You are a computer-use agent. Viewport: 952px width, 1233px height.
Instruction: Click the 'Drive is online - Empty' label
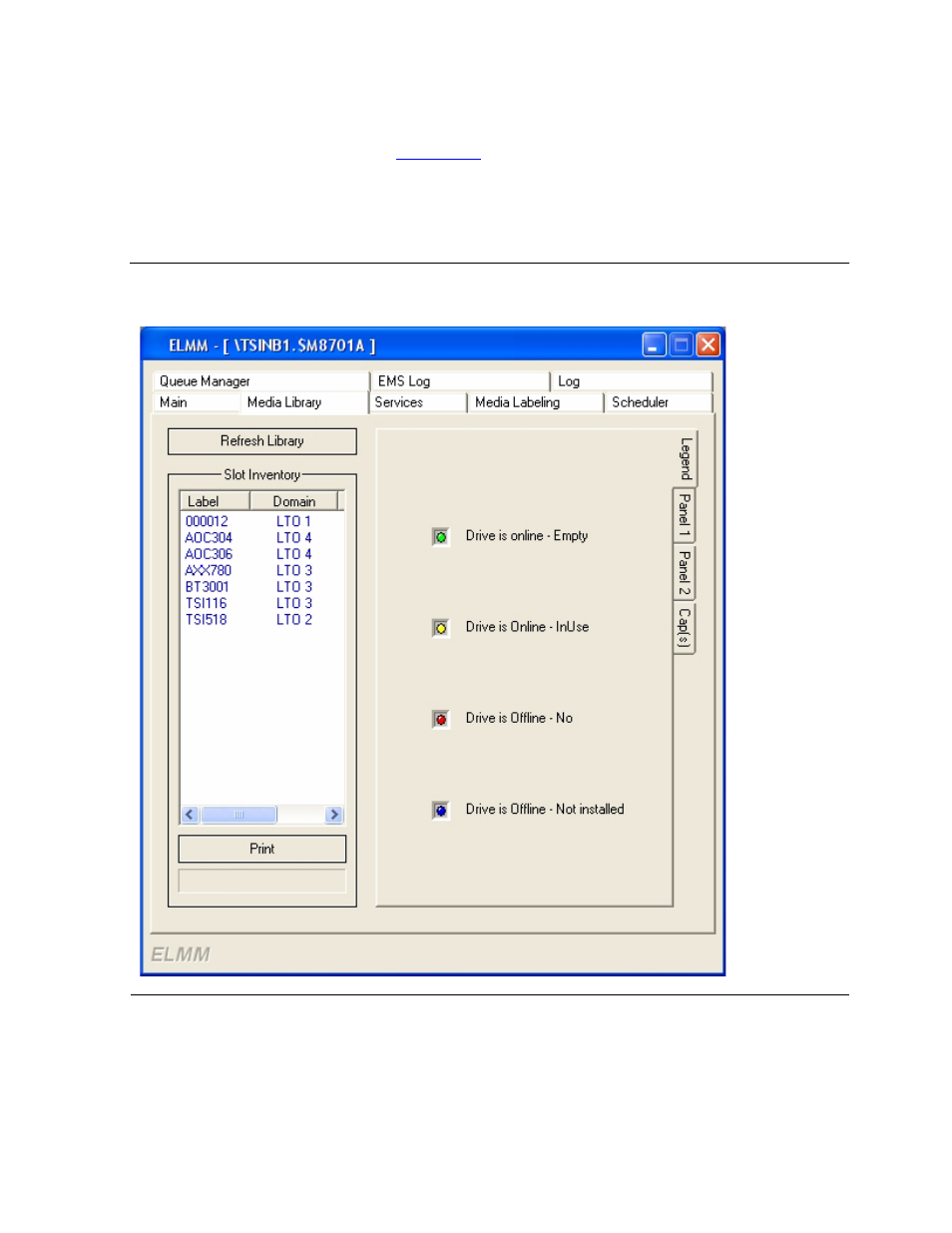coord(527,536)
